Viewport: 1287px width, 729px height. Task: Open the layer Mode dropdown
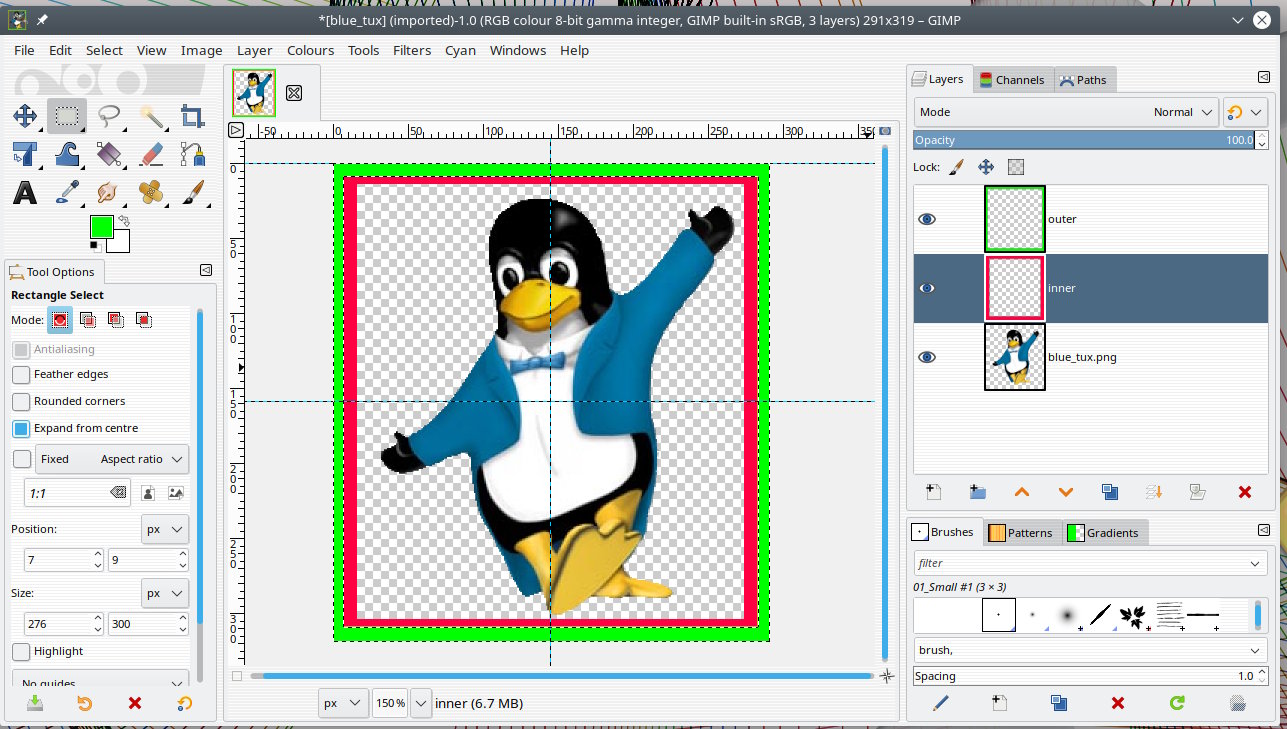pyautogui.click(x=1066, y=112)
